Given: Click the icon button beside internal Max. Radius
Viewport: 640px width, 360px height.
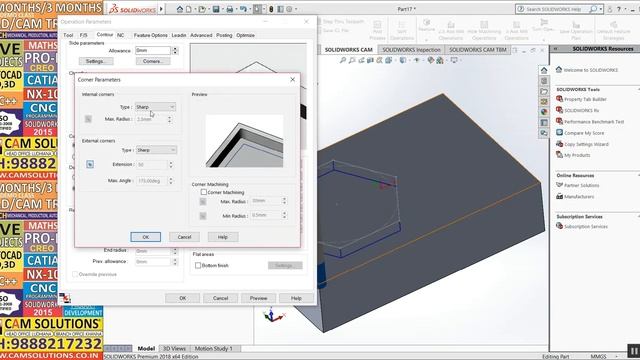Looking at the screenshot, I should pos(88,119).
